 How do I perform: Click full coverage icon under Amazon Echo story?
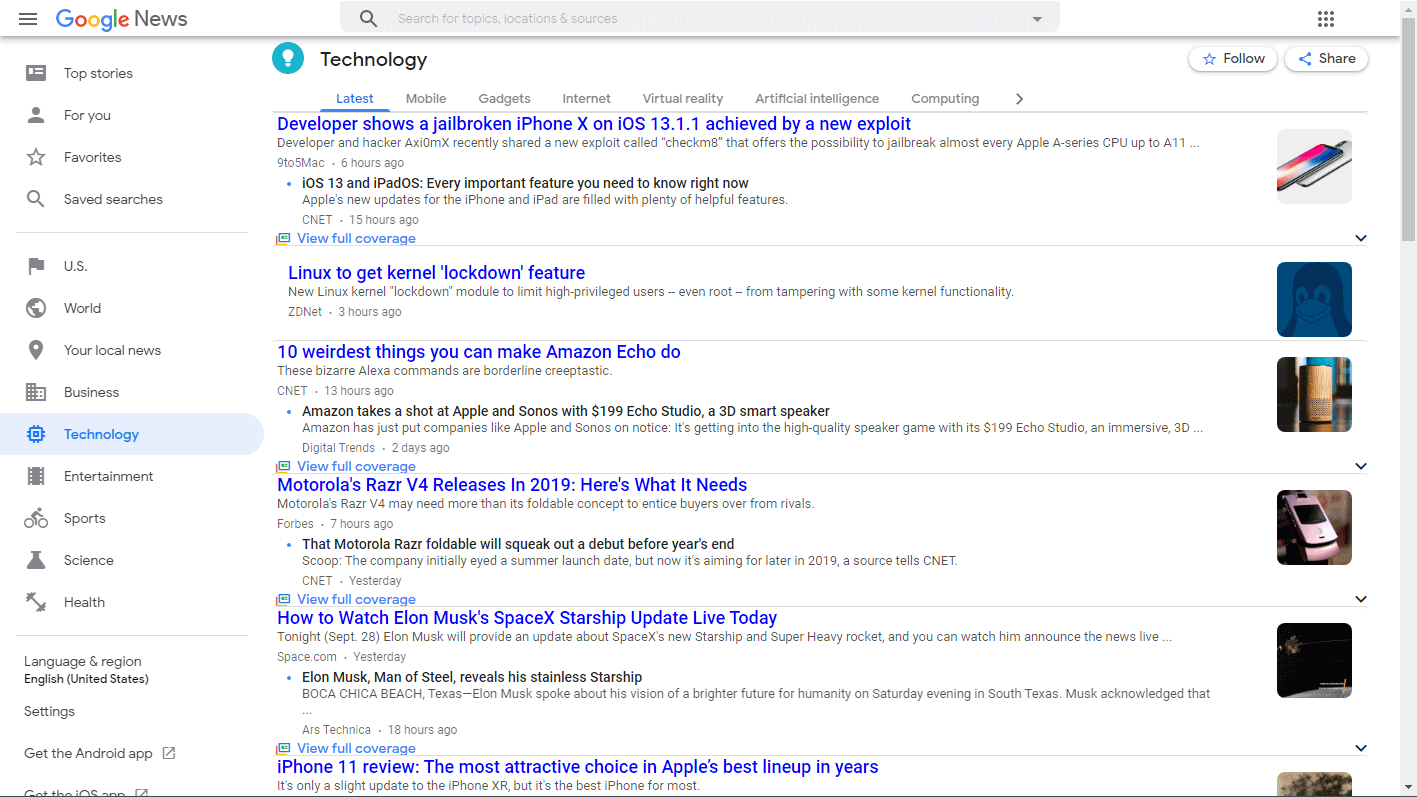tap(284, 466)
